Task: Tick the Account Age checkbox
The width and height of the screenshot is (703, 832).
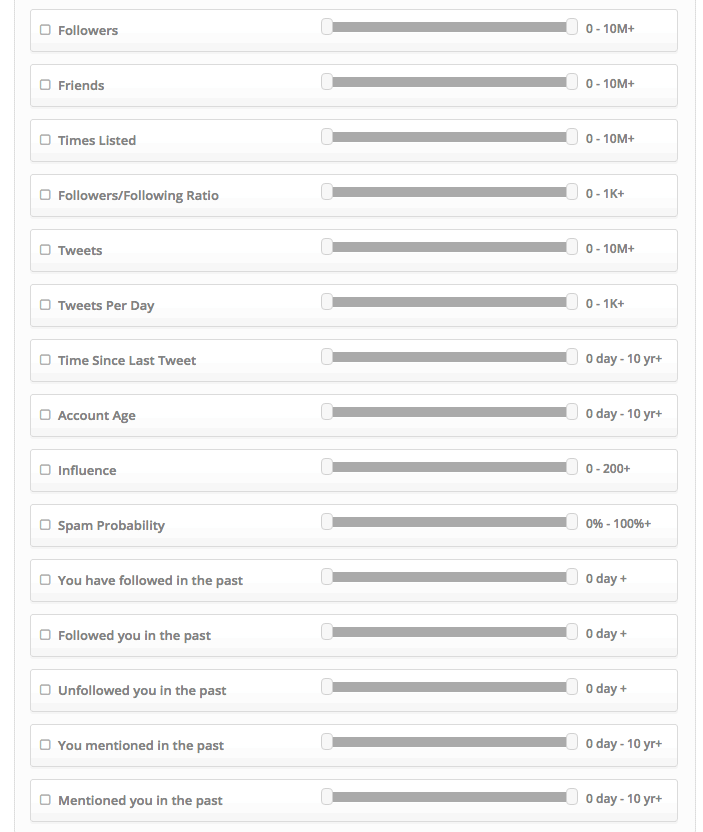Action: click(46, 415)
